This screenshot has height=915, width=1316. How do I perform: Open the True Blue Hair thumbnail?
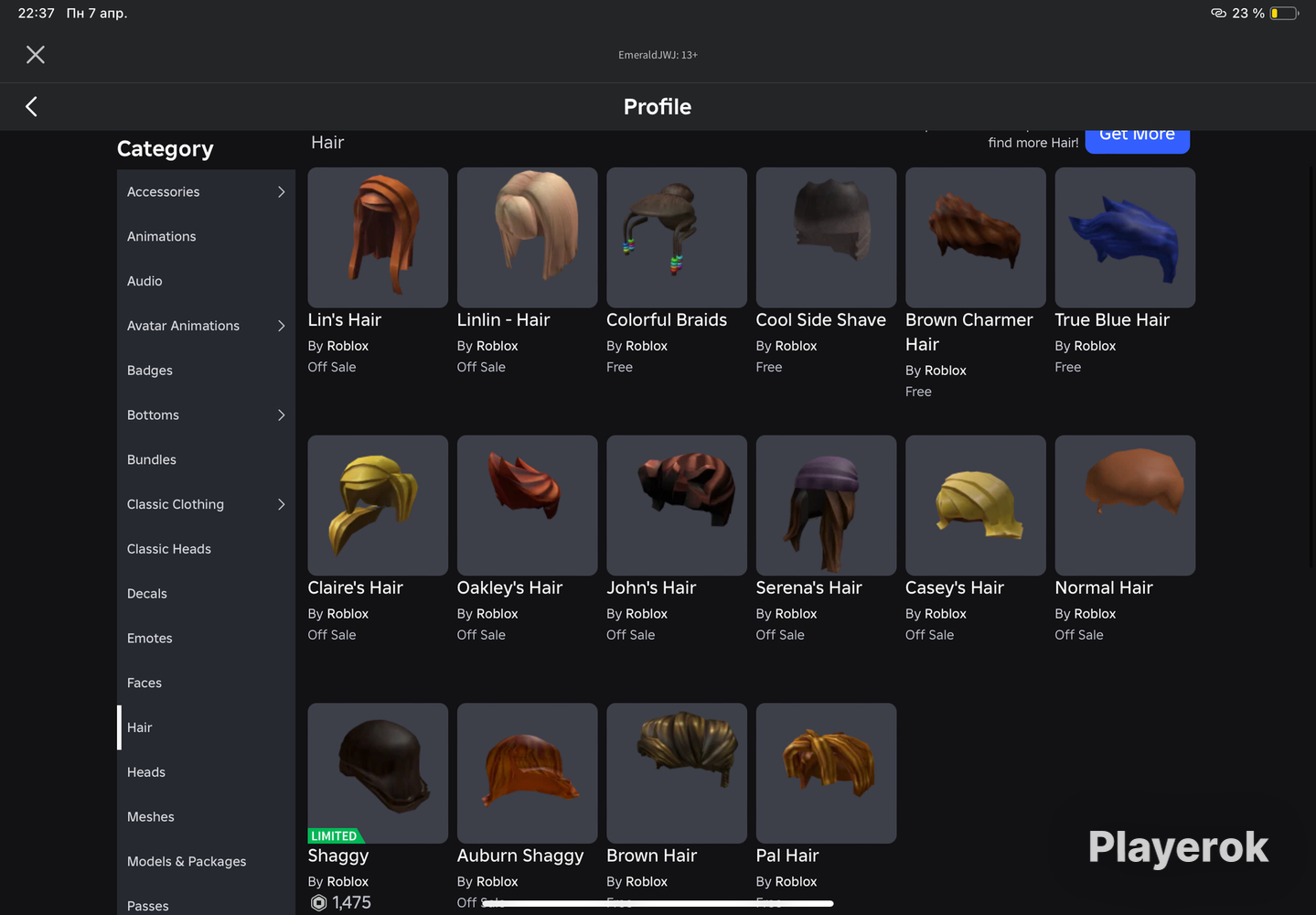pos(1125,238)
